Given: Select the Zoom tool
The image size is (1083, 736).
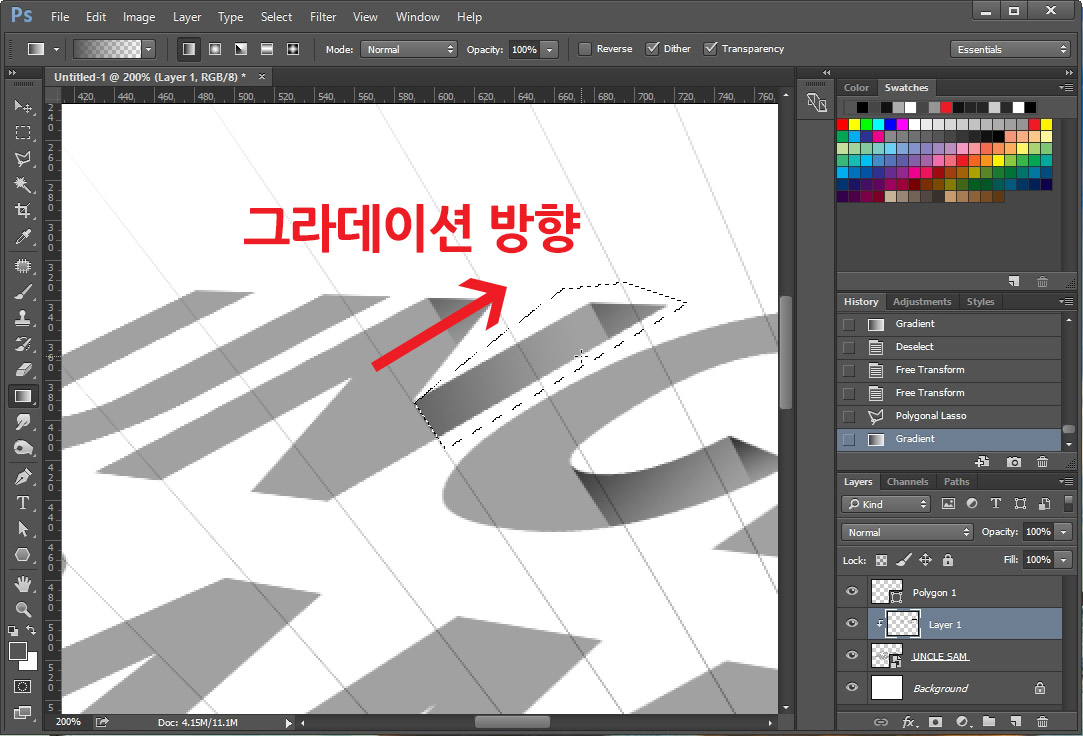Looking at the screenshot, I should click(23, 610).
